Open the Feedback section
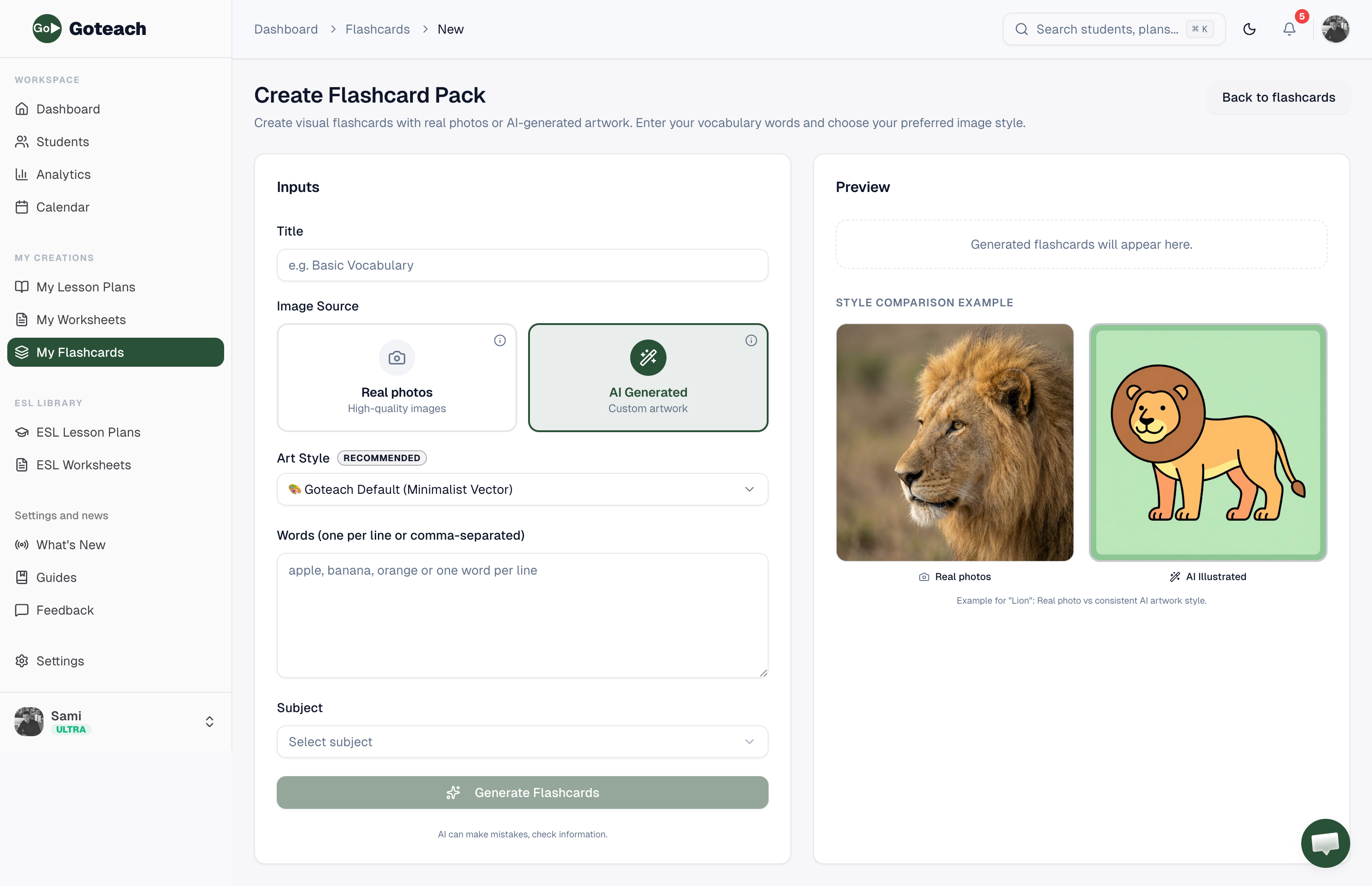The height and width of the screenshot is (886, 1372). pos(64,610)
